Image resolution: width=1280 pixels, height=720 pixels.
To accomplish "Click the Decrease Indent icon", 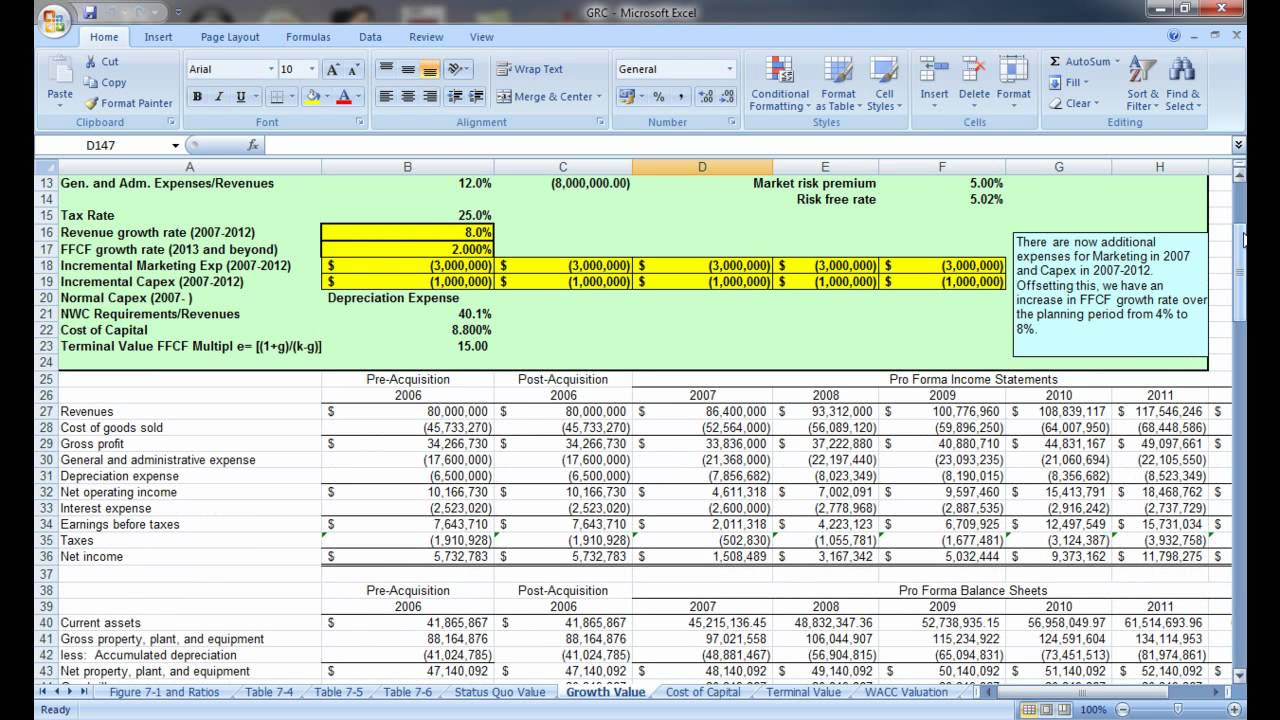I will tap(454, 97).
